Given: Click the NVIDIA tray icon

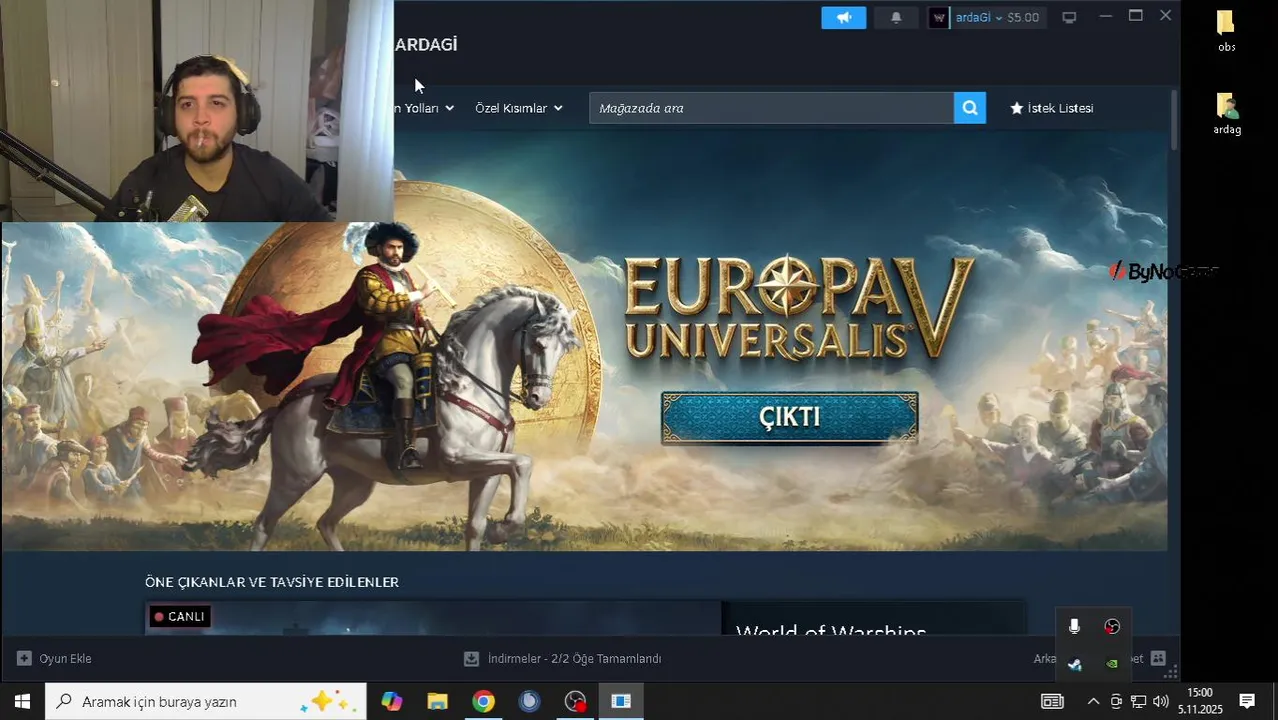Looking at the screenshot, I should pos(1112,664).
